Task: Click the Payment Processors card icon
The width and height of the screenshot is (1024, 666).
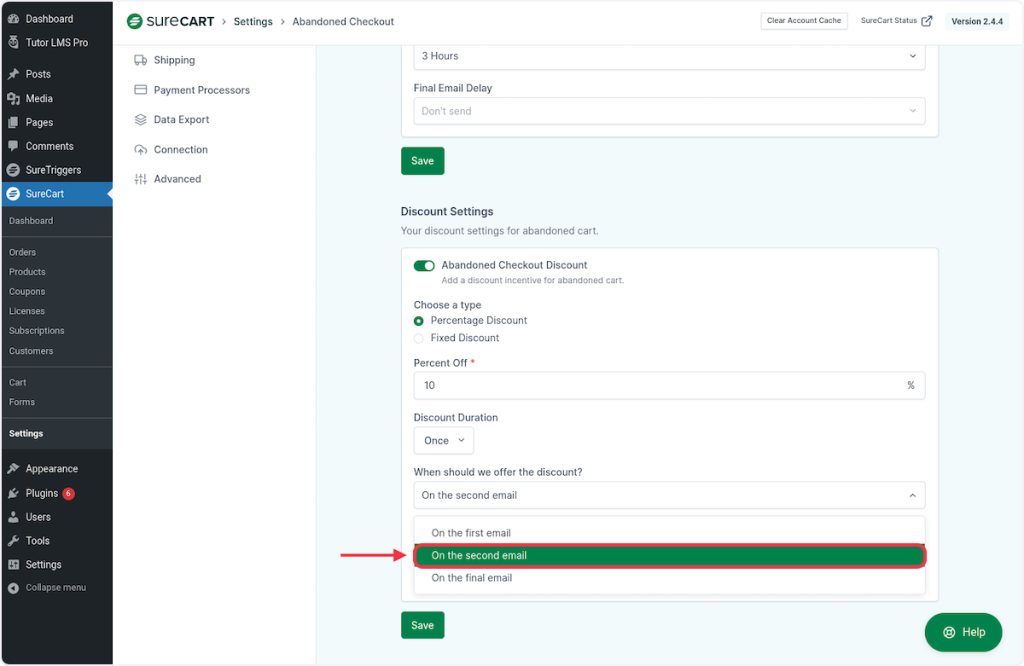Action: tap(141, 90)
